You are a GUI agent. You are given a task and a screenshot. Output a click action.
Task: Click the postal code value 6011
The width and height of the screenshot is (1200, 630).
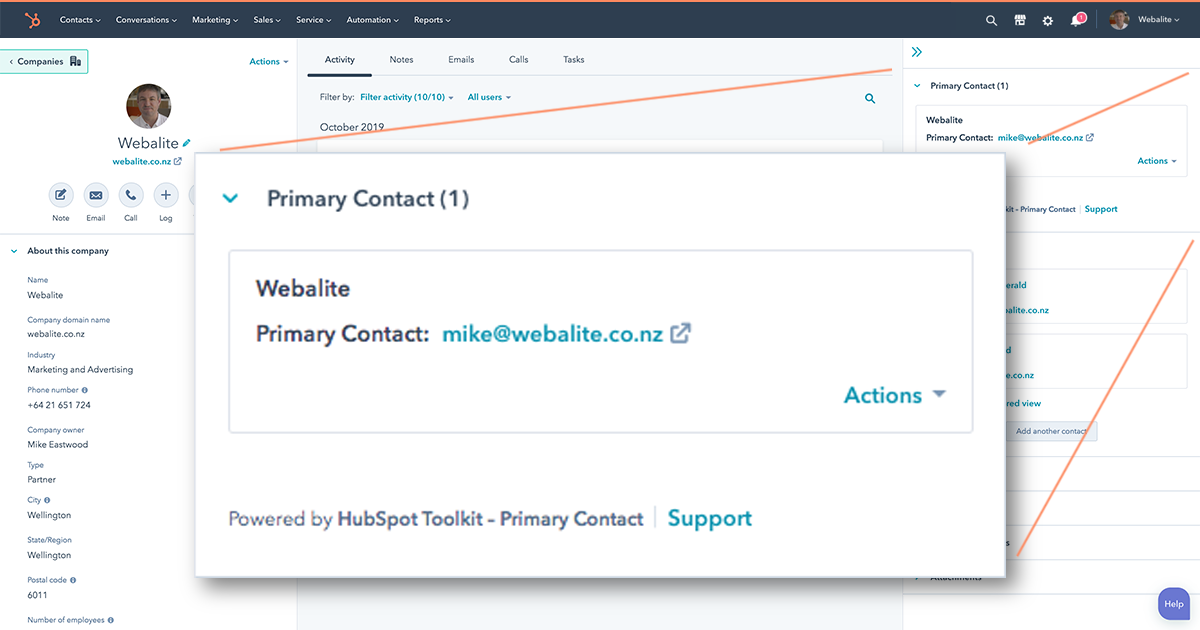[x=36, y=595]
